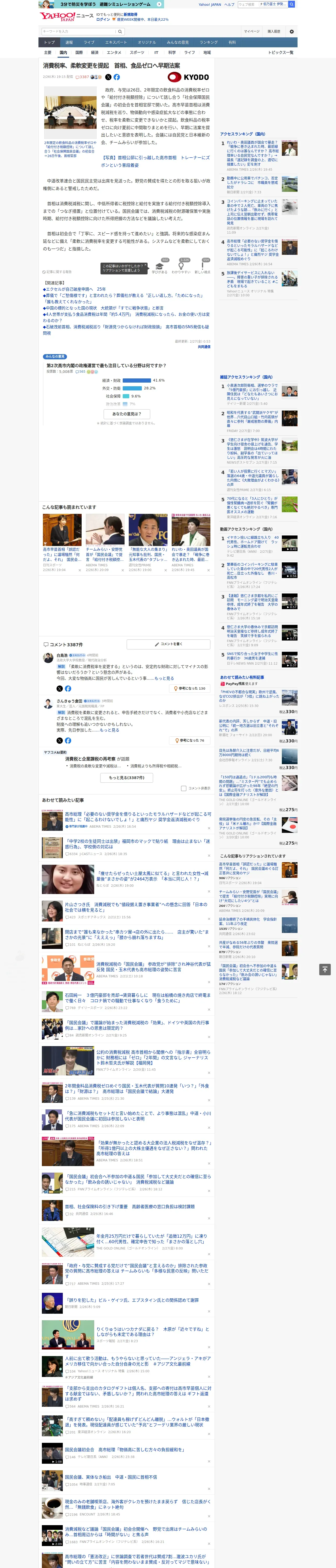This screenshot has height=1568, width=336.
Task: Open the みんなの意見 tab
Action: (177, 43)
